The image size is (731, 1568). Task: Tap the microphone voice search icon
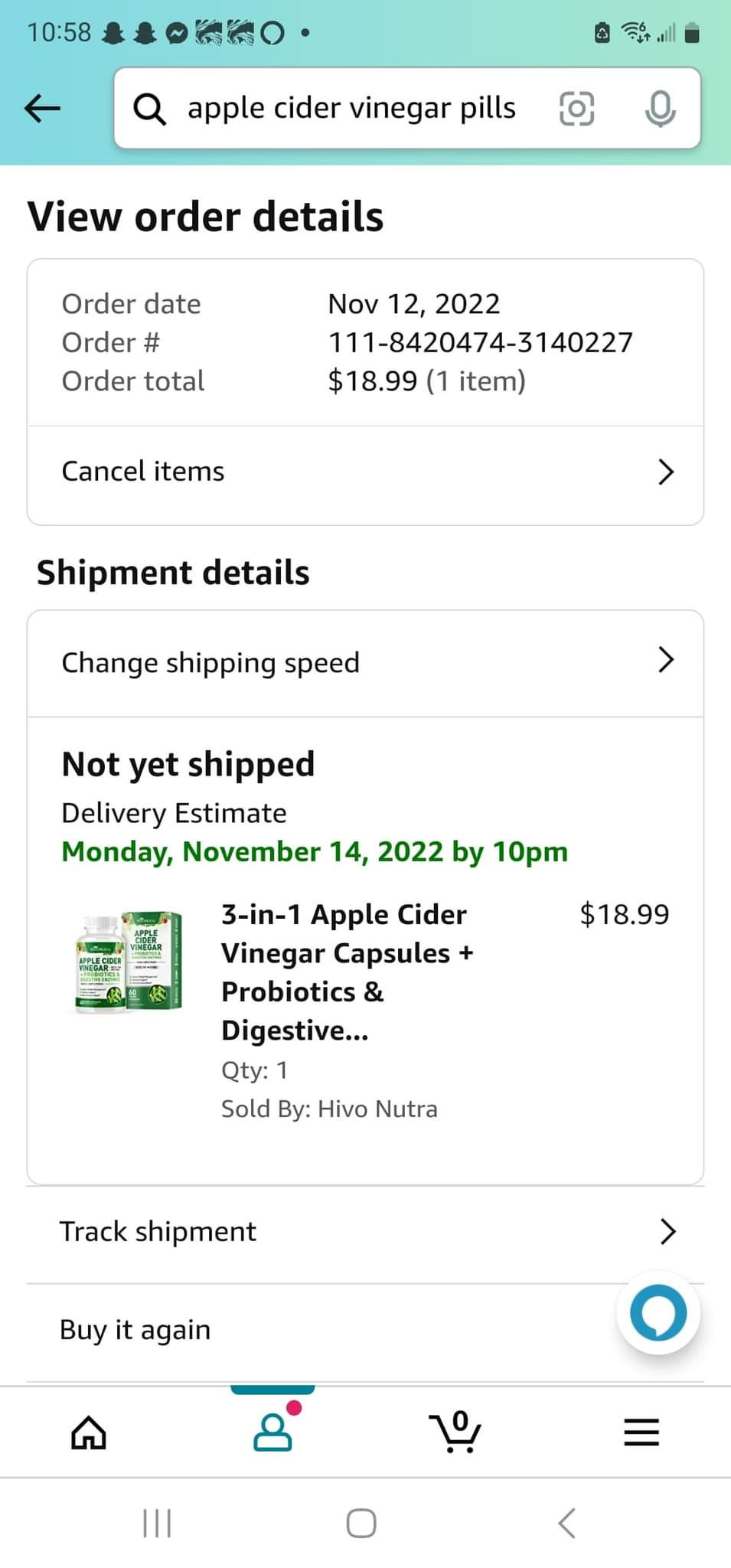coord(660,108)
